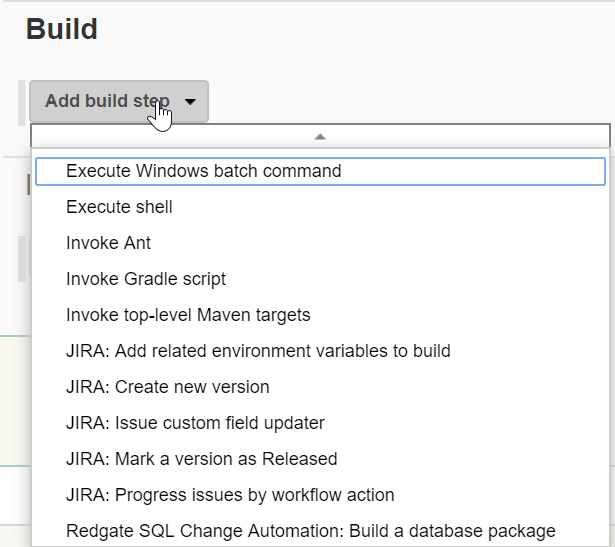The height and width of the screenshot is (547, 615).
Task: Click gray vertical bar left of Add build step
Action: pos(22,102)
